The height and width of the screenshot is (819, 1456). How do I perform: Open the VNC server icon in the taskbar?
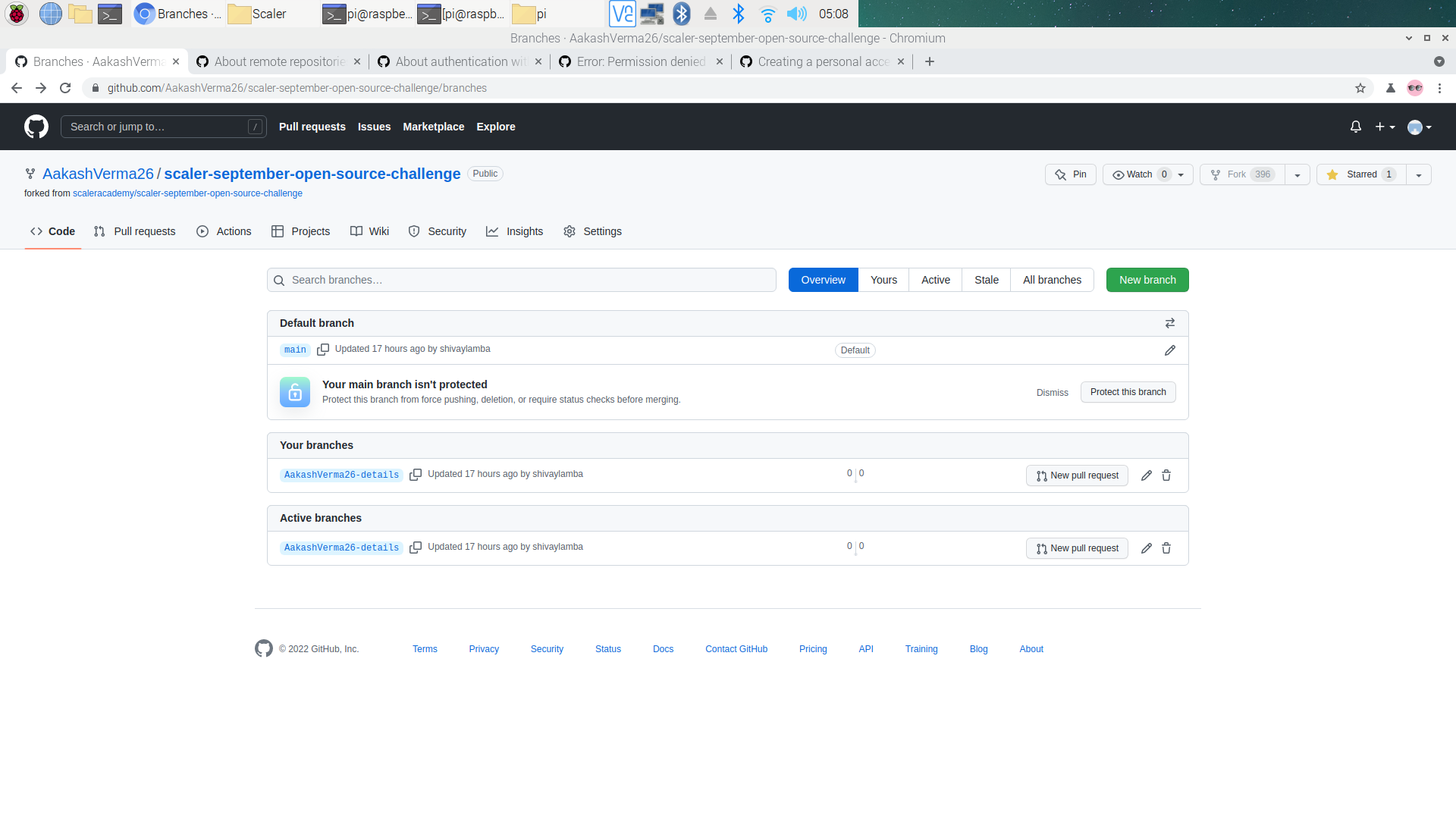pyautogui.click(x=623, y=14)
